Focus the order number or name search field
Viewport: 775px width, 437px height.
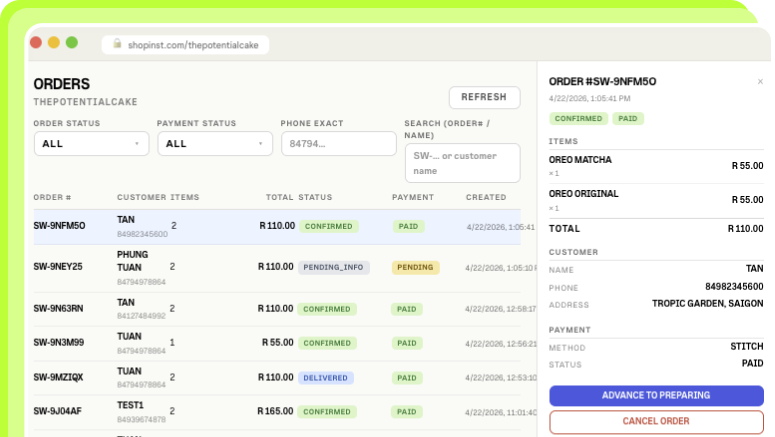463,163
